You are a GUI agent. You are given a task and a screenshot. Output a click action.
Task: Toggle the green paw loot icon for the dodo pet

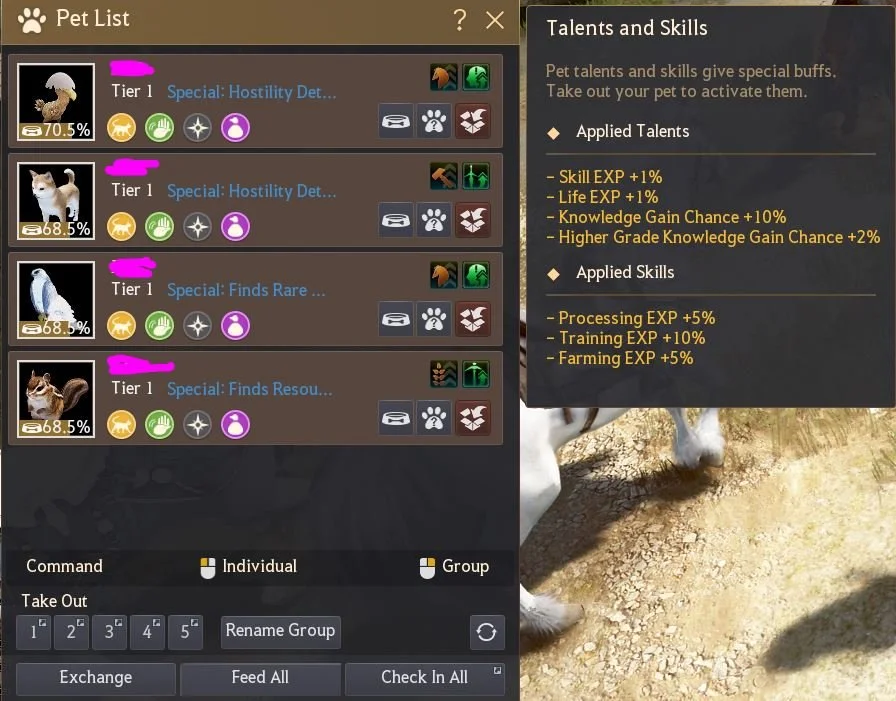click(159, 127)
